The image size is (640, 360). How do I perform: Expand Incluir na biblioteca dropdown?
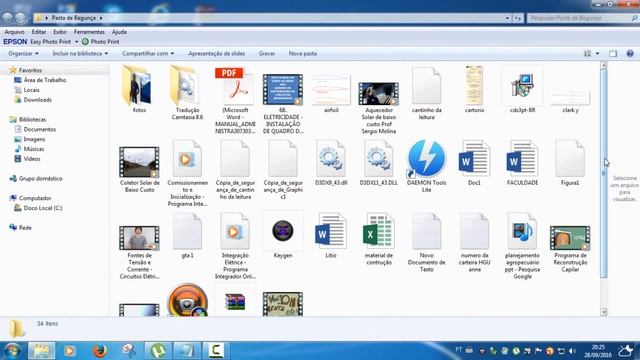[80, 53]
